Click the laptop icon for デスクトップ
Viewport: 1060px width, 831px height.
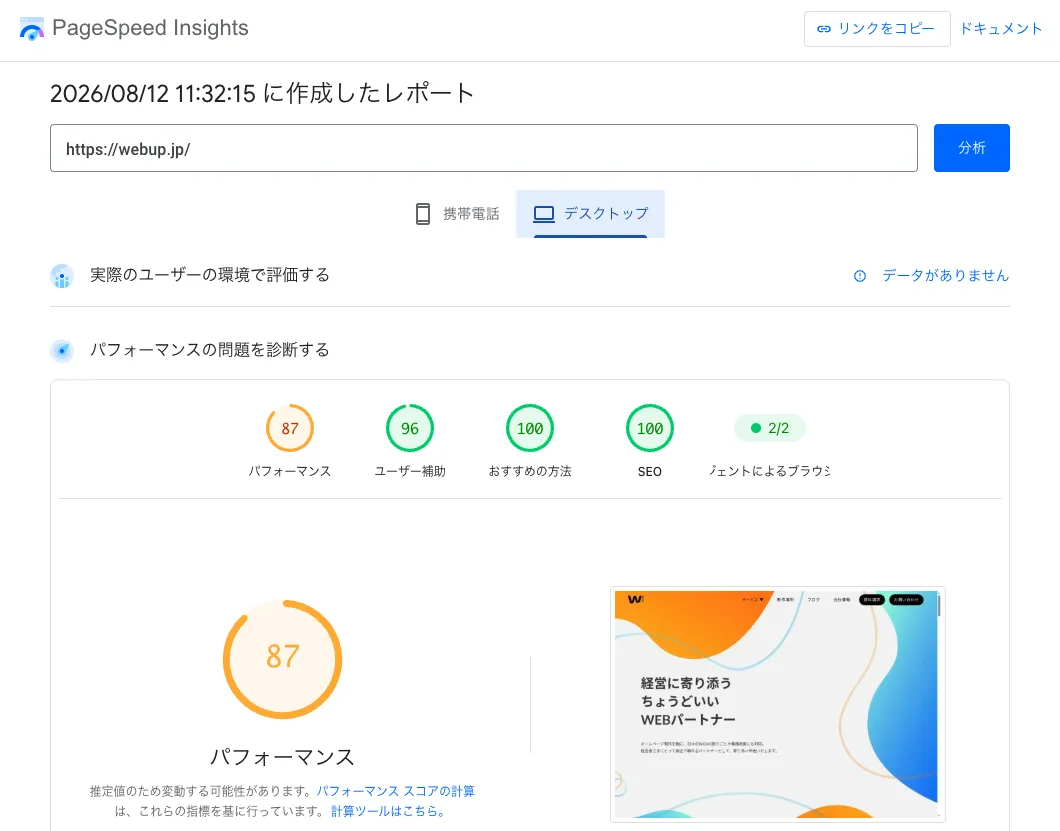click(x=544, y=214)
